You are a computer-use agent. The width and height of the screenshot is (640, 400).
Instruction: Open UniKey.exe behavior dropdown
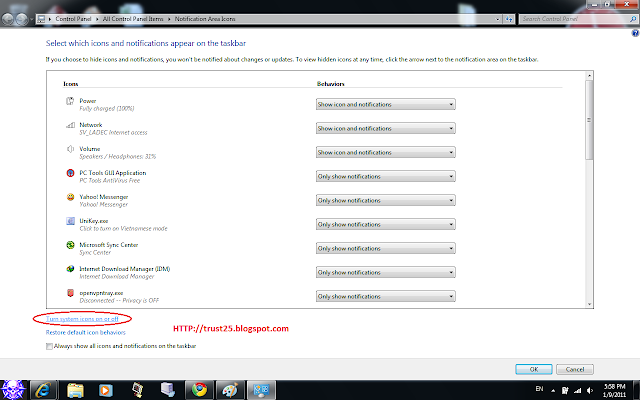coord(385,224)
